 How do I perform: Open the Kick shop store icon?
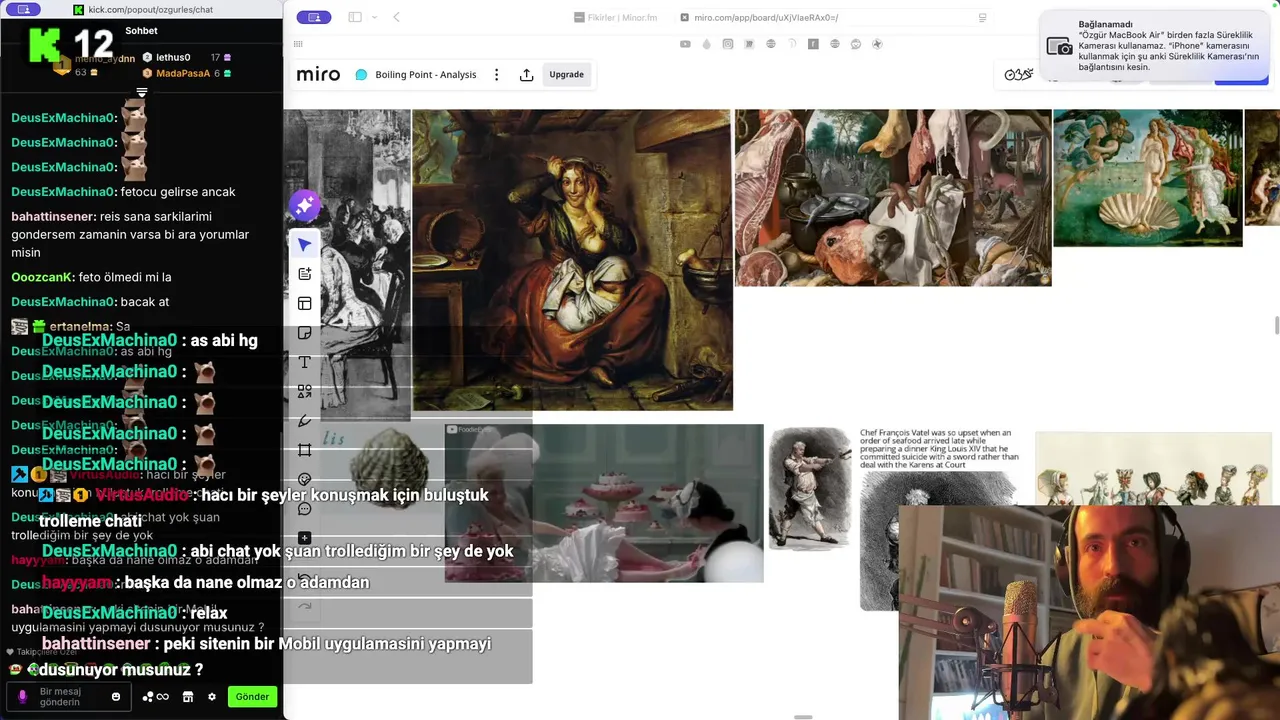187,697
